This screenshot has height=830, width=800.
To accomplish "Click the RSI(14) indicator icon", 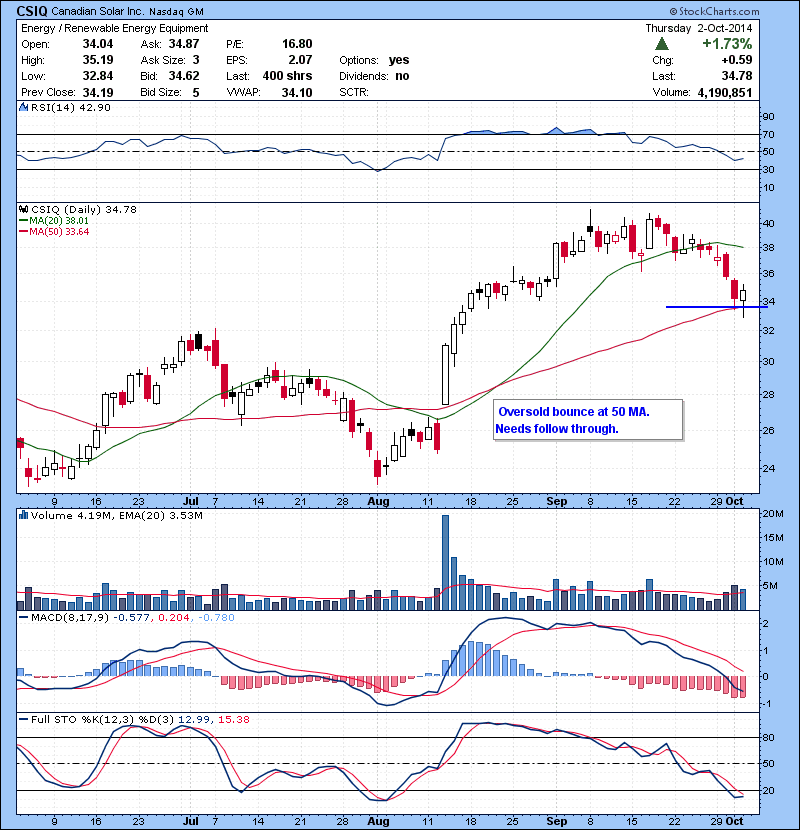I will pos(23,107).
